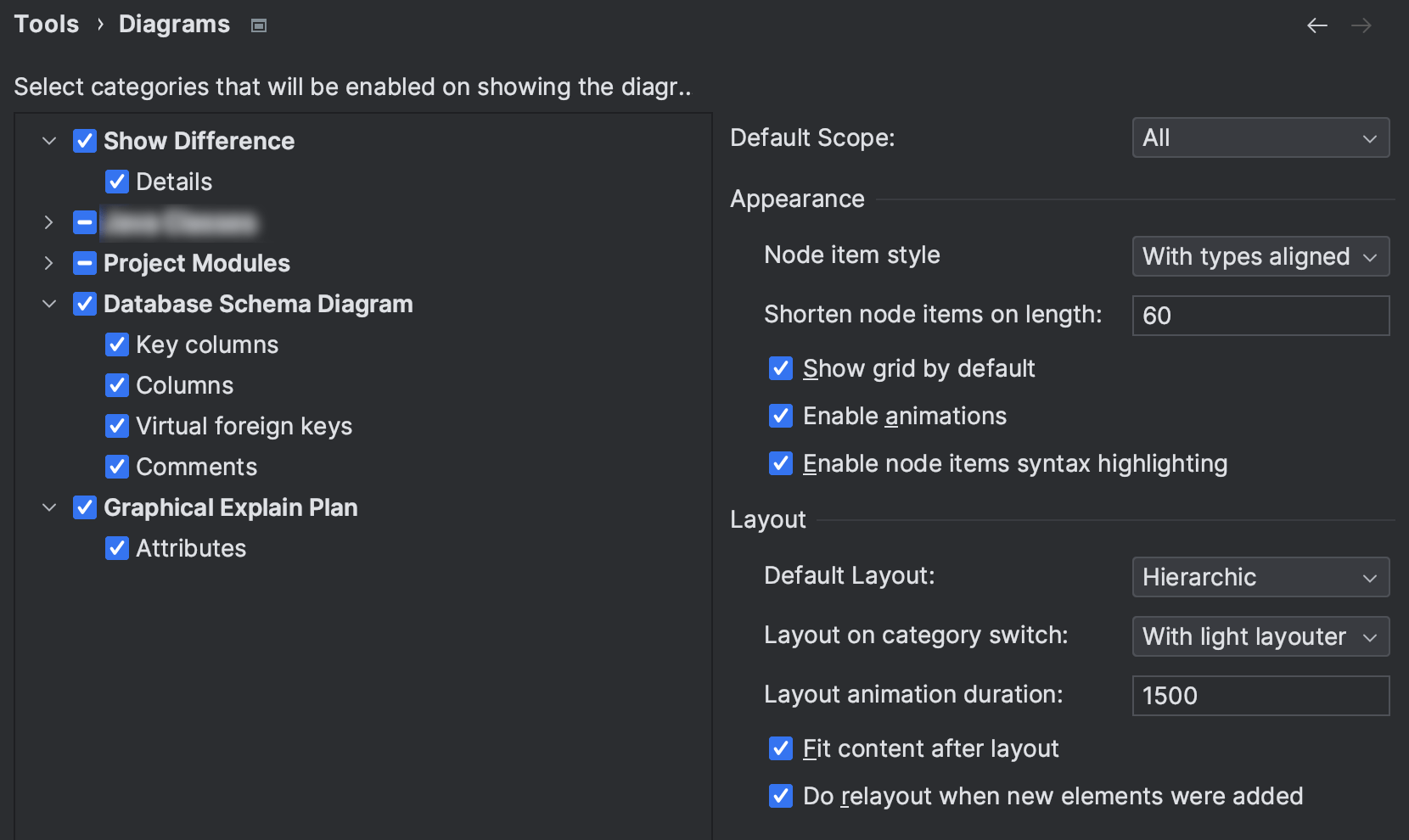Image resolution: width=1409 pixels, height=840 pixels.
Task: Uncheck Enable animations
Action: pos(780,416)
